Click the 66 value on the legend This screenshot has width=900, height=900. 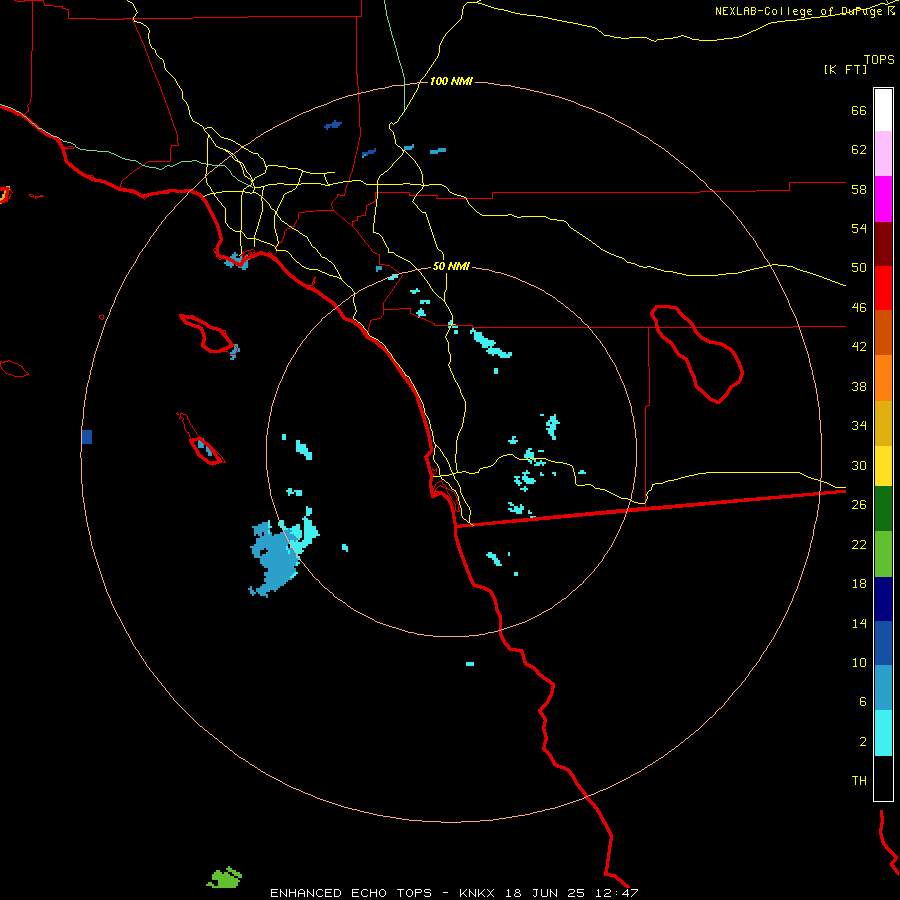(859, 110)
